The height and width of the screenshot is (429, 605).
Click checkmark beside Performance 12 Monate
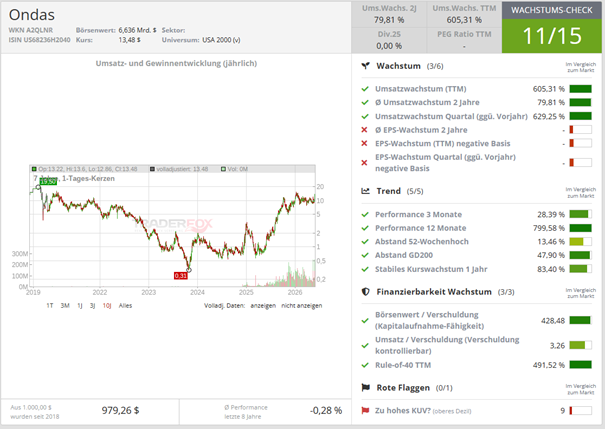click(x=365, y=228)
